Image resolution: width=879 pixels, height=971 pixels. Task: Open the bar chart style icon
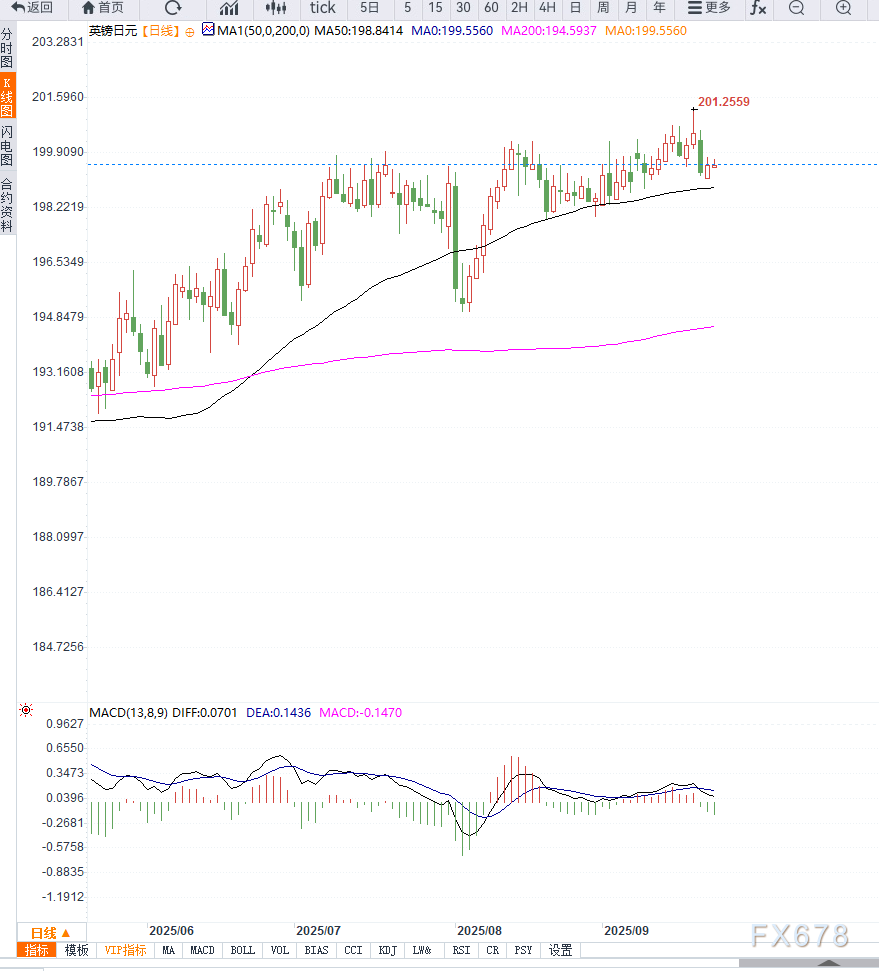point(229,8)
